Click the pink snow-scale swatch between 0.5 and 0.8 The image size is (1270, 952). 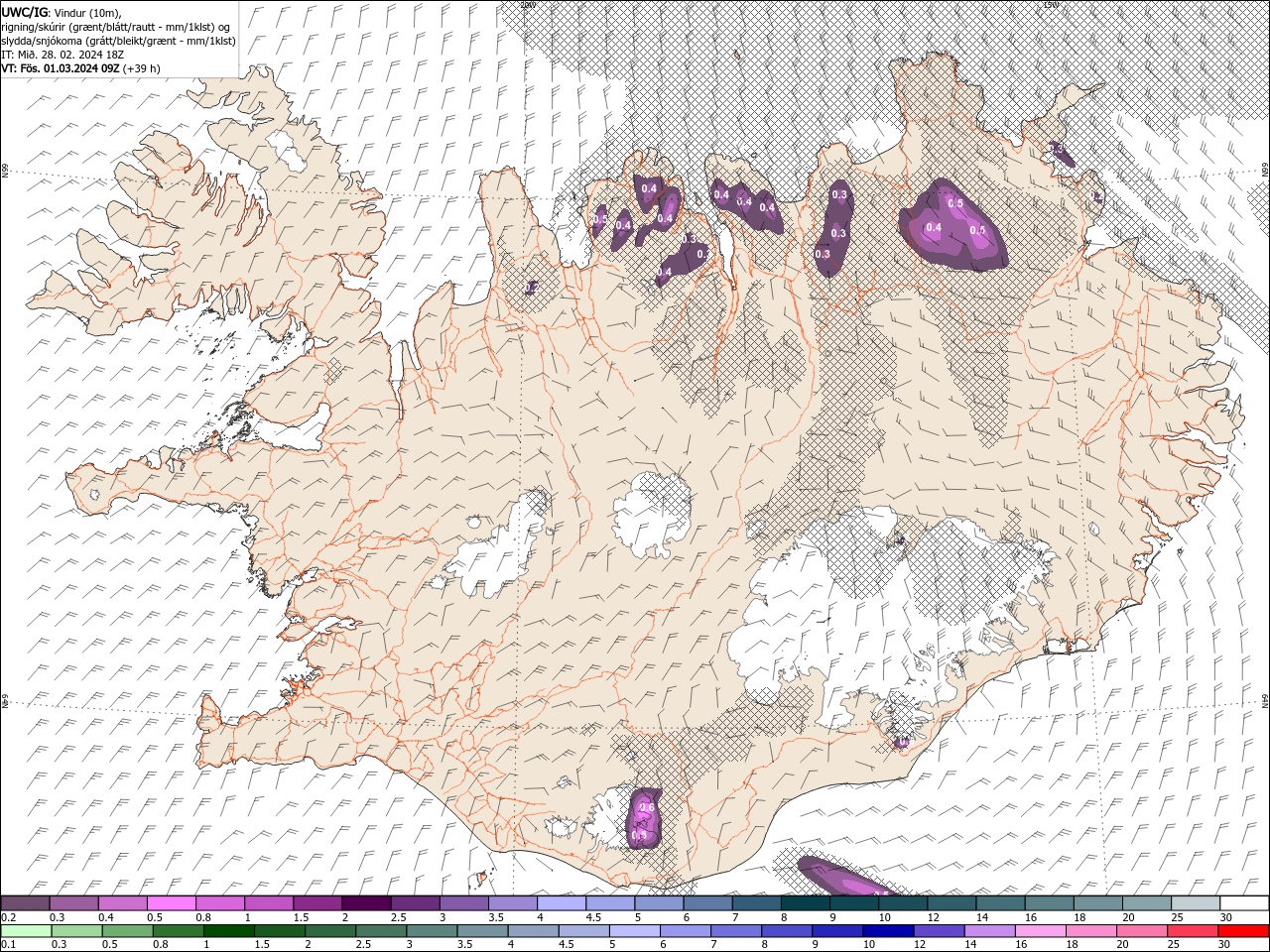click(x=172, y=903)
